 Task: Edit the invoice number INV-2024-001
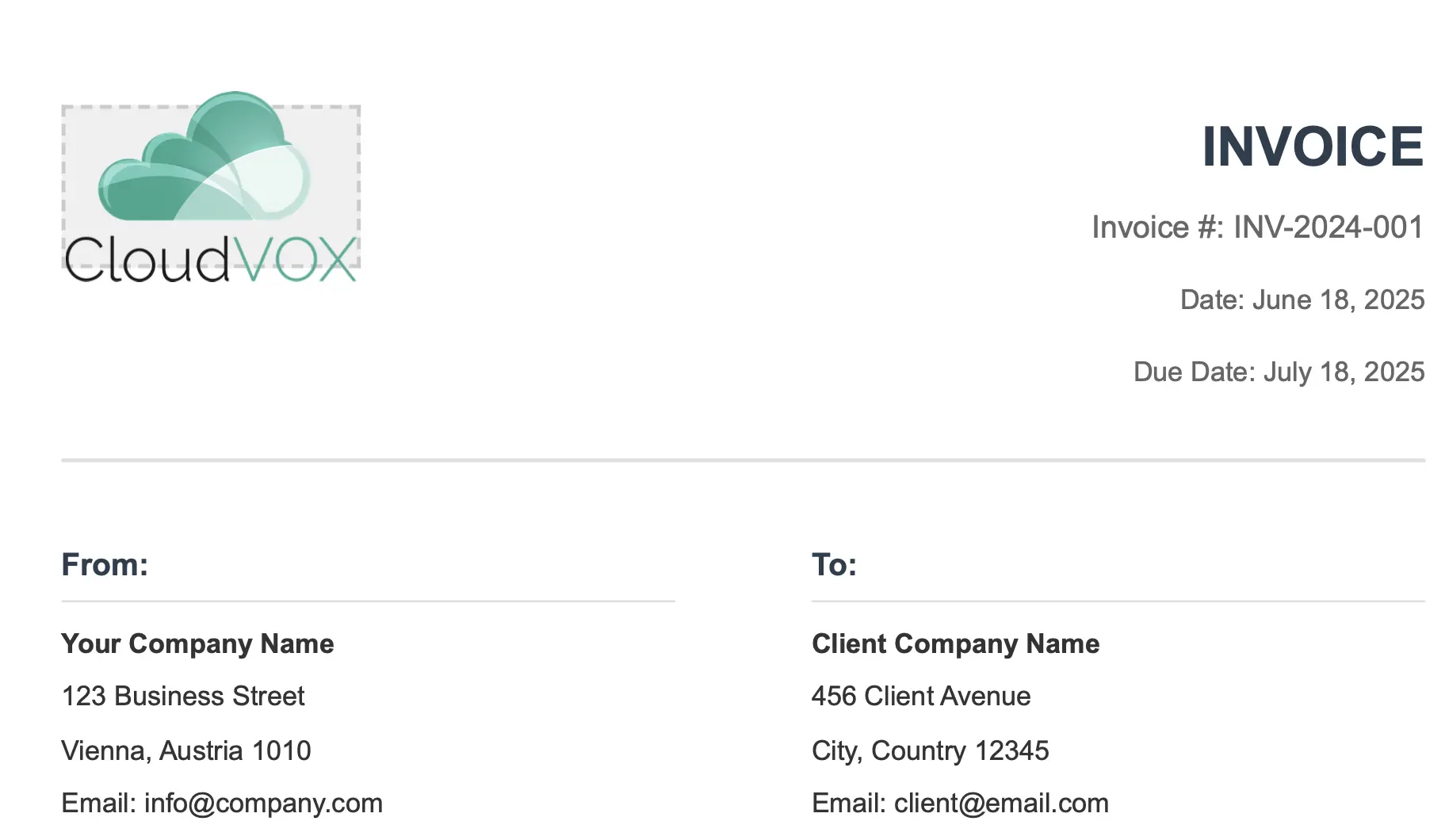pyautogui.click(x=1329, y=227)
